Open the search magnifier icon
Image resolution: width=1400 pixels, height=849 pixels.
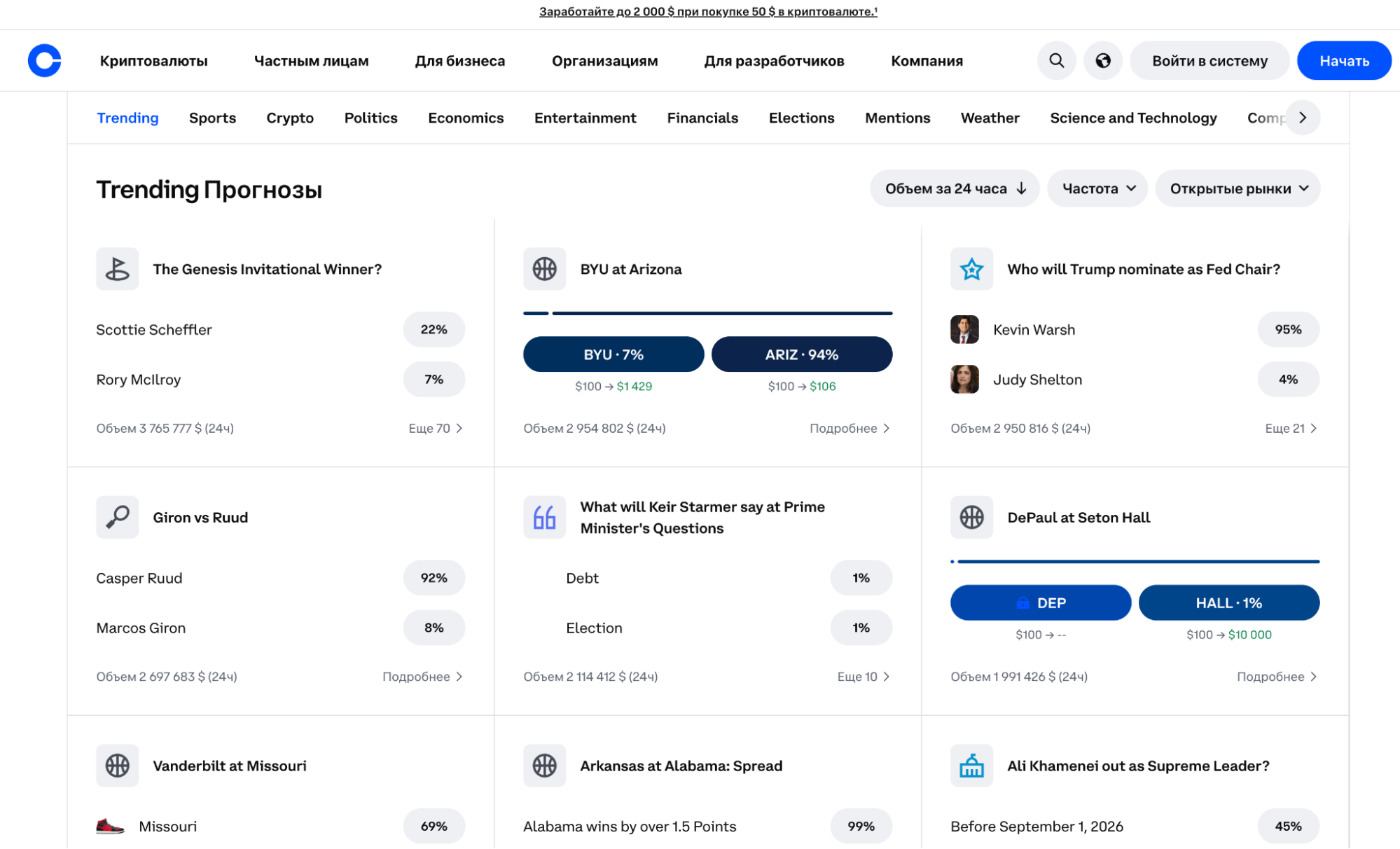pos(1056,60)
